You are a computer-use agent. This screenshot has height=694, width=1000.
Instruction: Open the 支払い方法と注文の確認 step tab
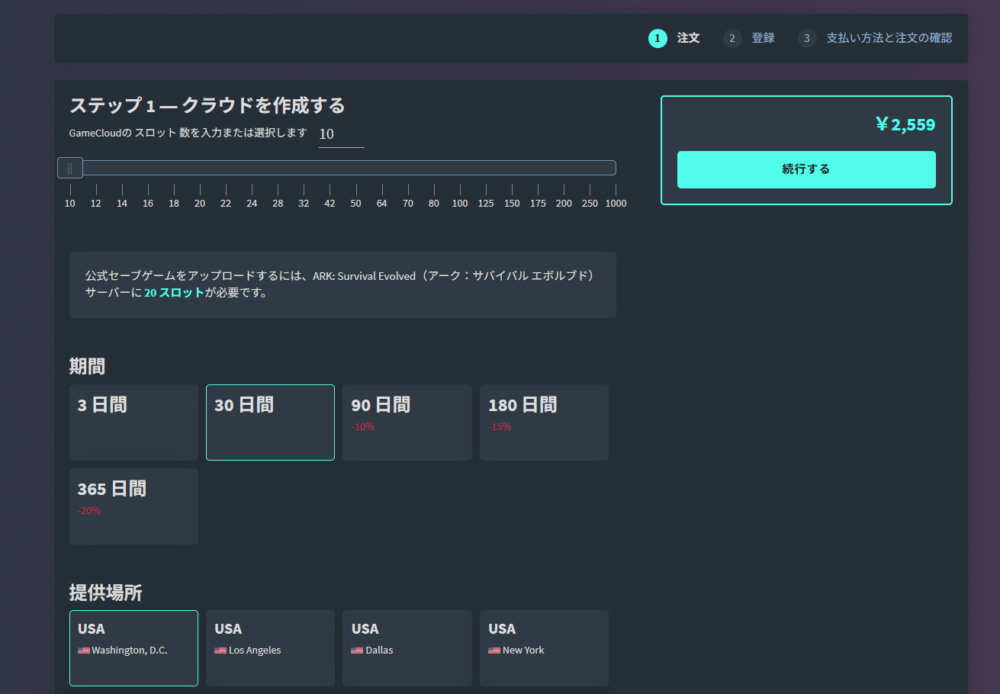[888, 38]
